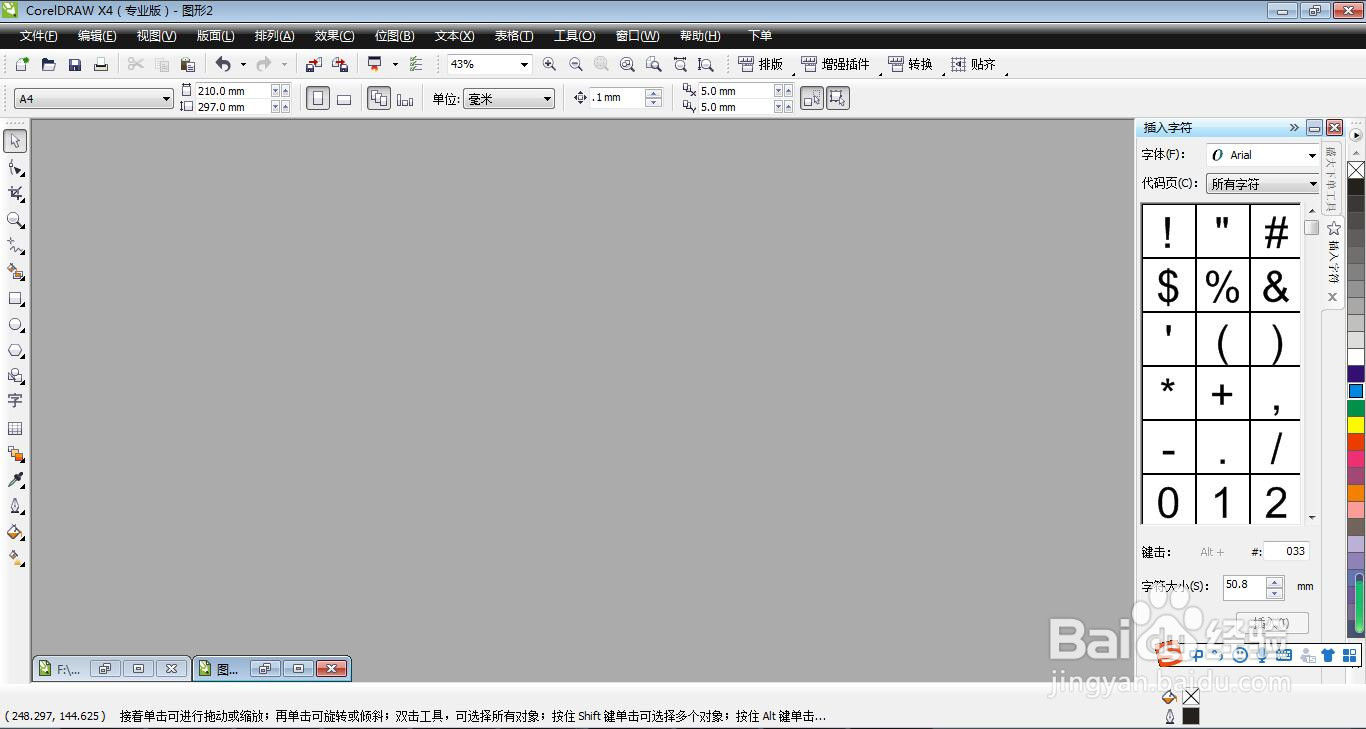
Task: Set page to landscape orientation
Action: point(344,98)
